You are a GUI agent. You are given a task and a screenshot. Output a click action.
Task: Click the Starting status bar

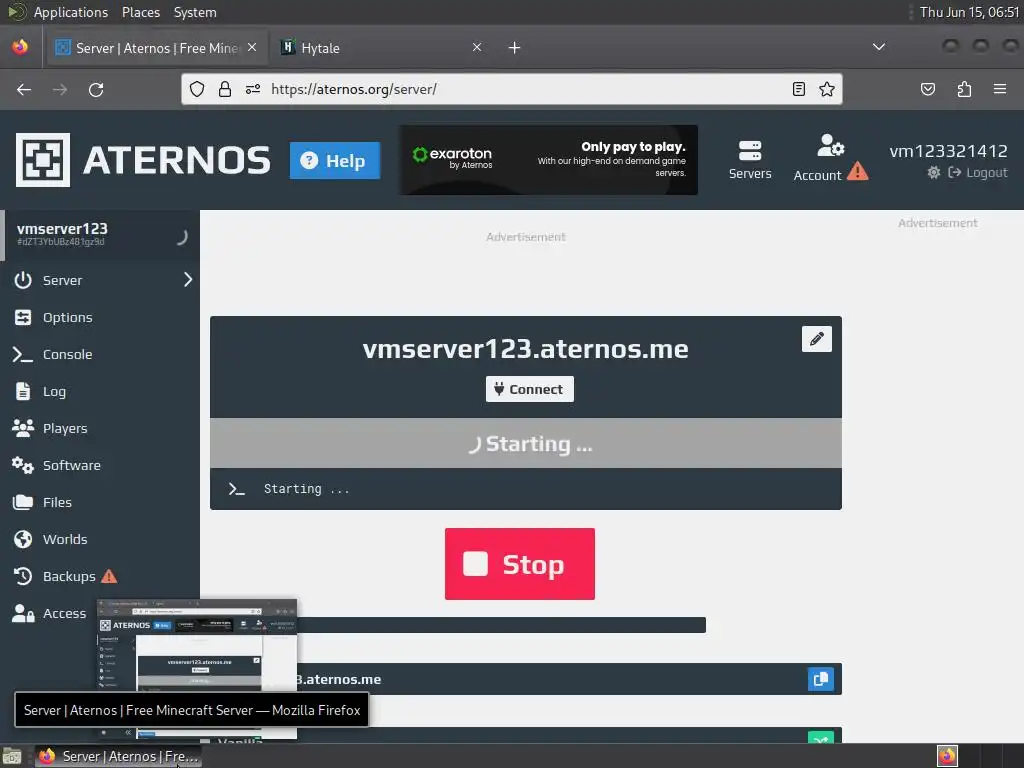[x=526, y=443]
